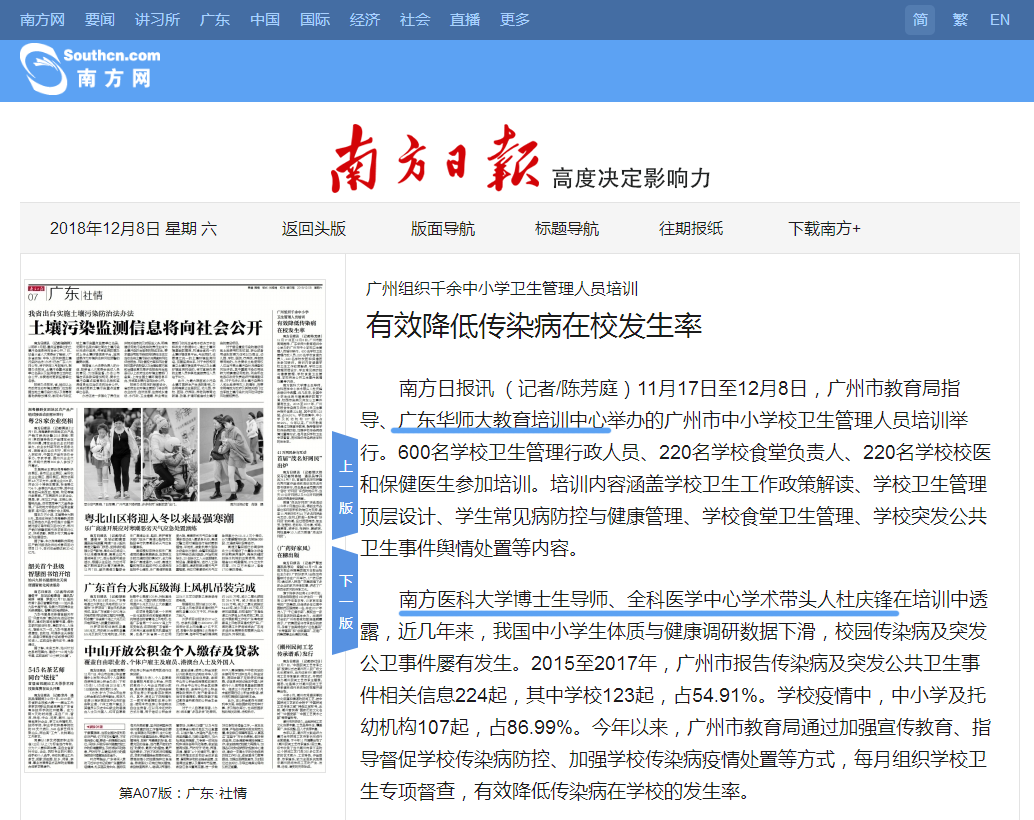The height and width of the screenshot is (820, 1034).
Task: Open the 社会 navigation item
Action: [415, 20]
